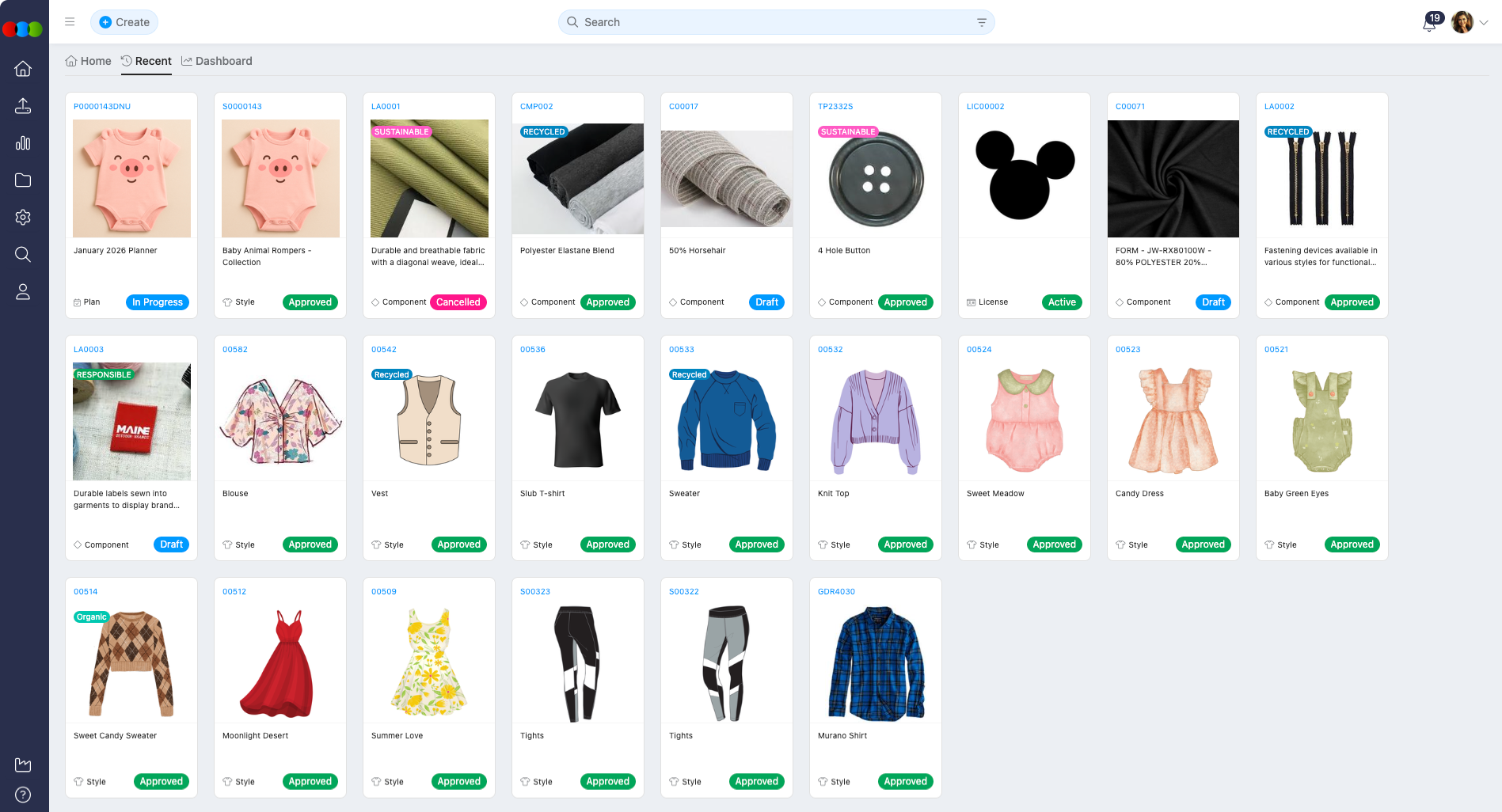
Task: Click the home icon in left sidebar
Action: click(23, 69)
